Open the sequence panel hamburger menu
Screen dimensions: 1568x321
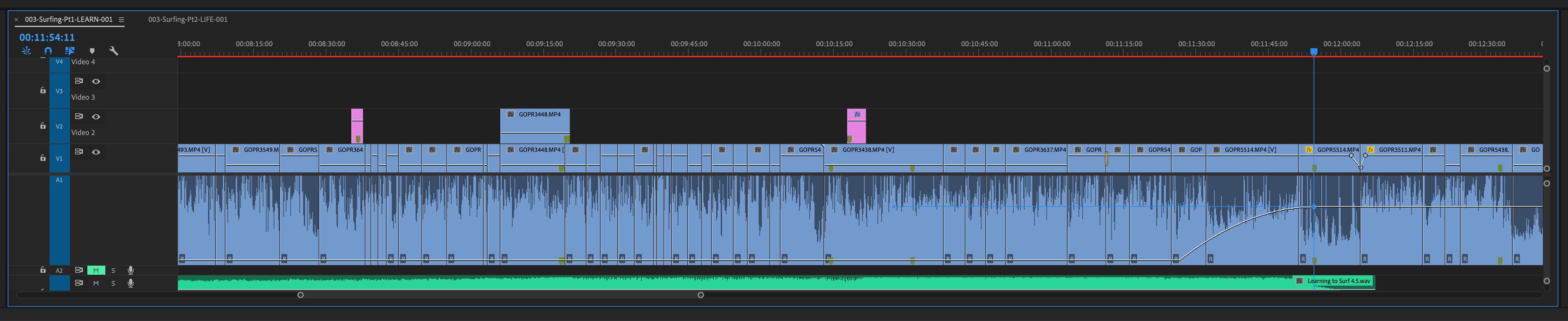(121, 19)
